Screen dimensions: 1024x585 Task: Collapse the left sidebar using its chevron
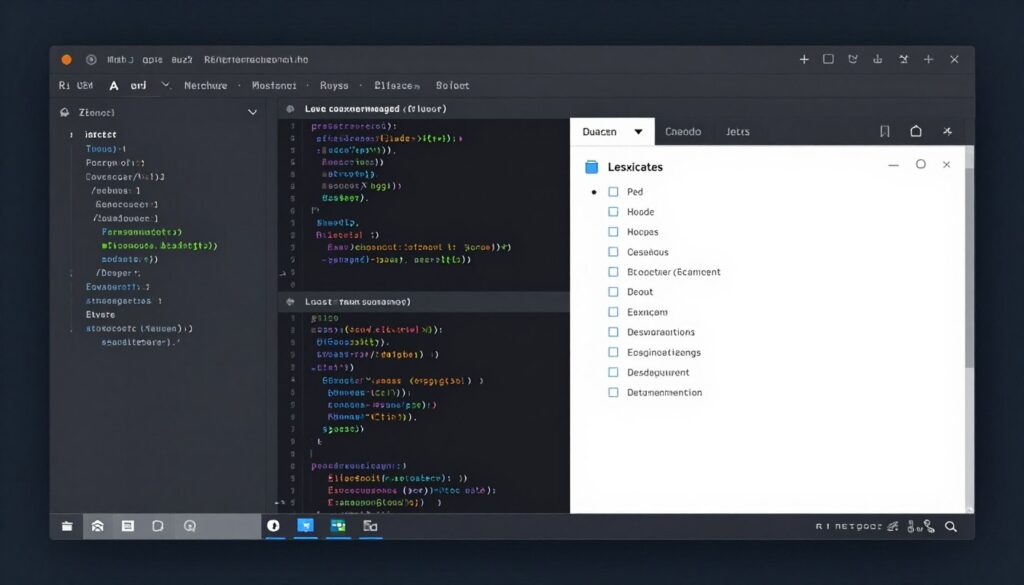point(252,113)
